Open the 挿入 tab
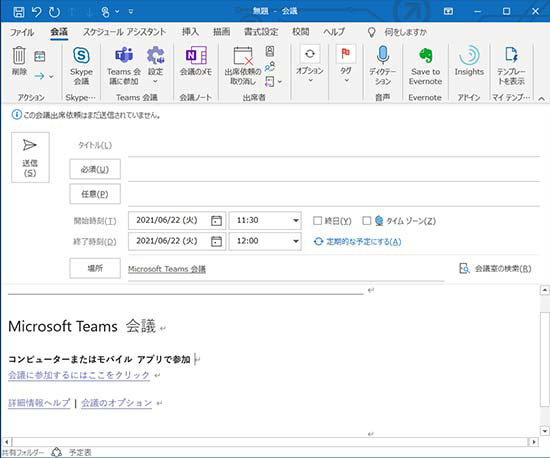Screen dimensions: 550x458 (x=190, y=32)
